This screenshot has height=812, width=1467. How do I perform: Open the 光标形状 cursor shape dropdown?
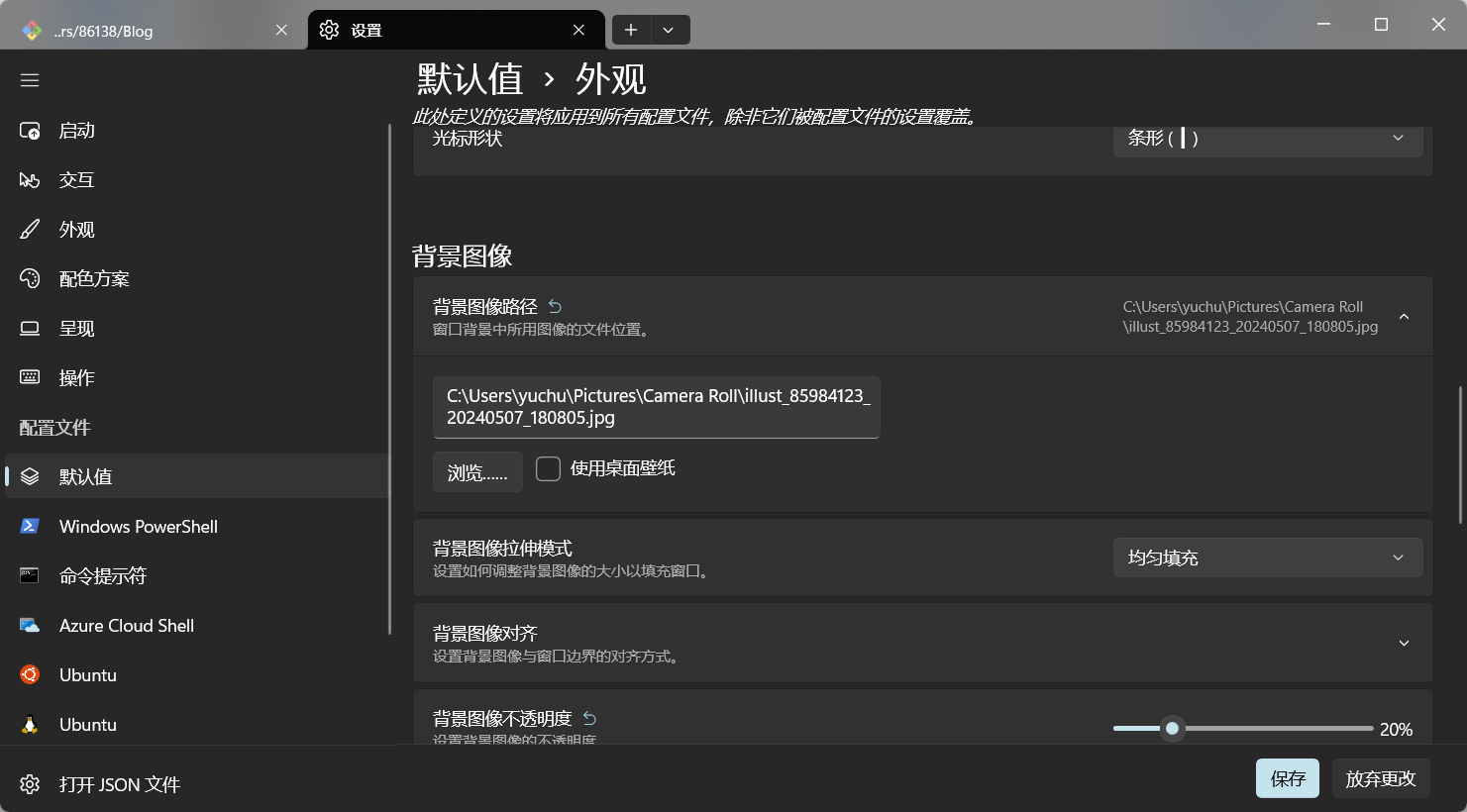point(1268,139)
